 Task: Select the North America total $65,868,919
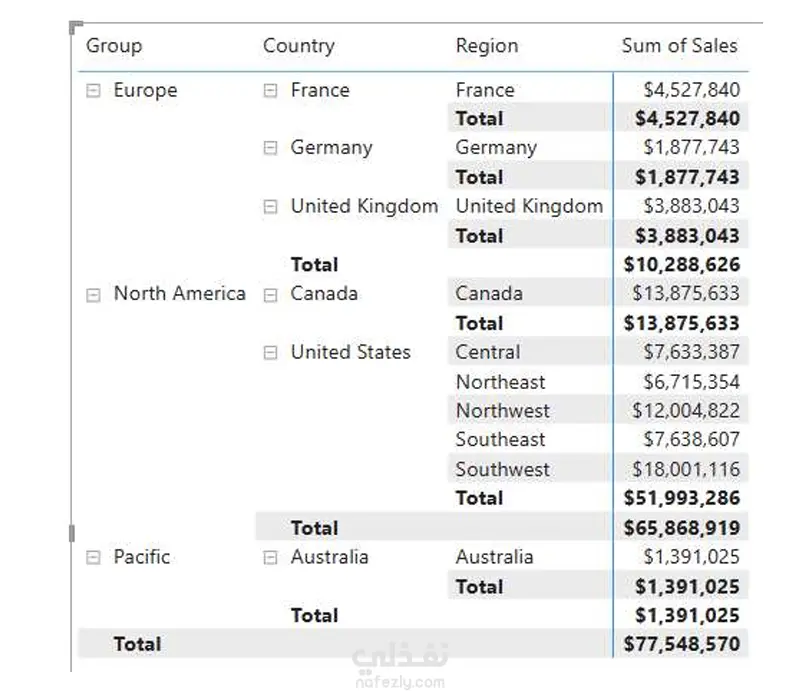tap(682, 528)
